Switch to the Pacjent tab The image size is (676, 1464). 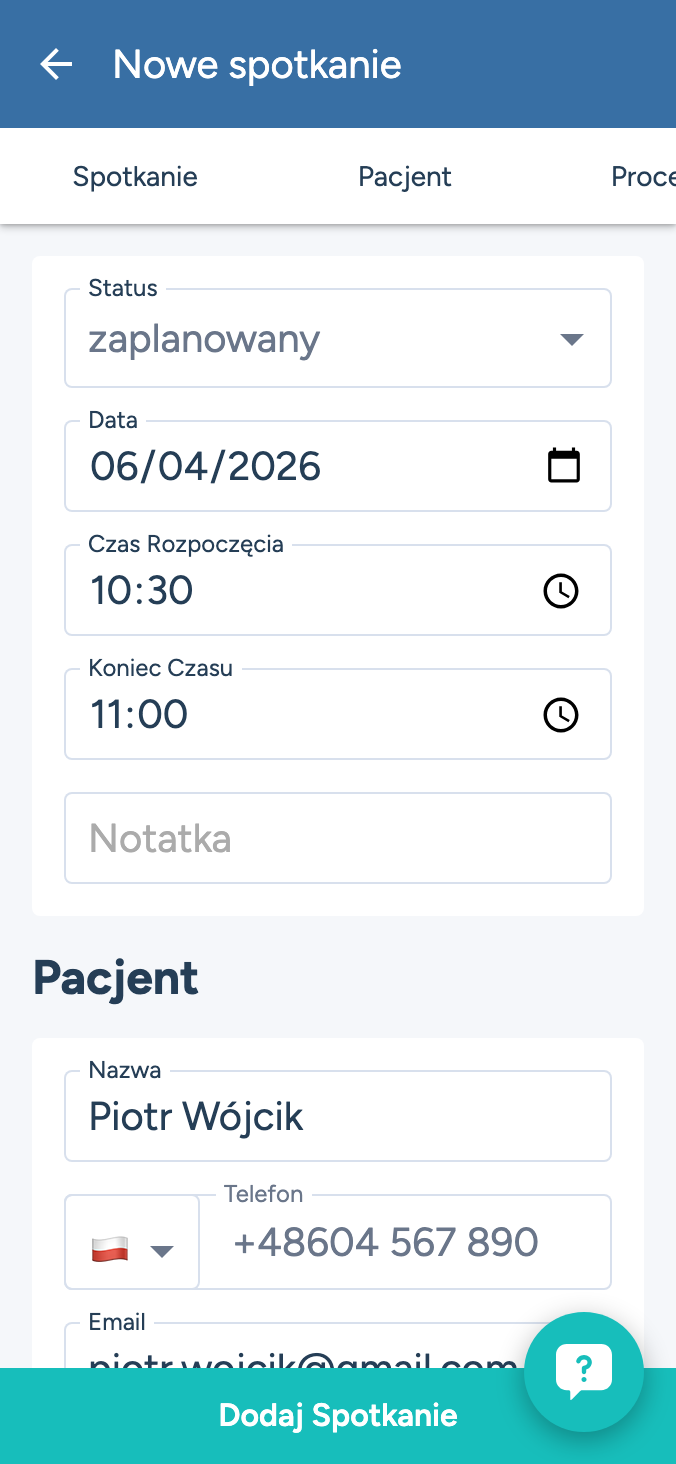coord(405,177)
